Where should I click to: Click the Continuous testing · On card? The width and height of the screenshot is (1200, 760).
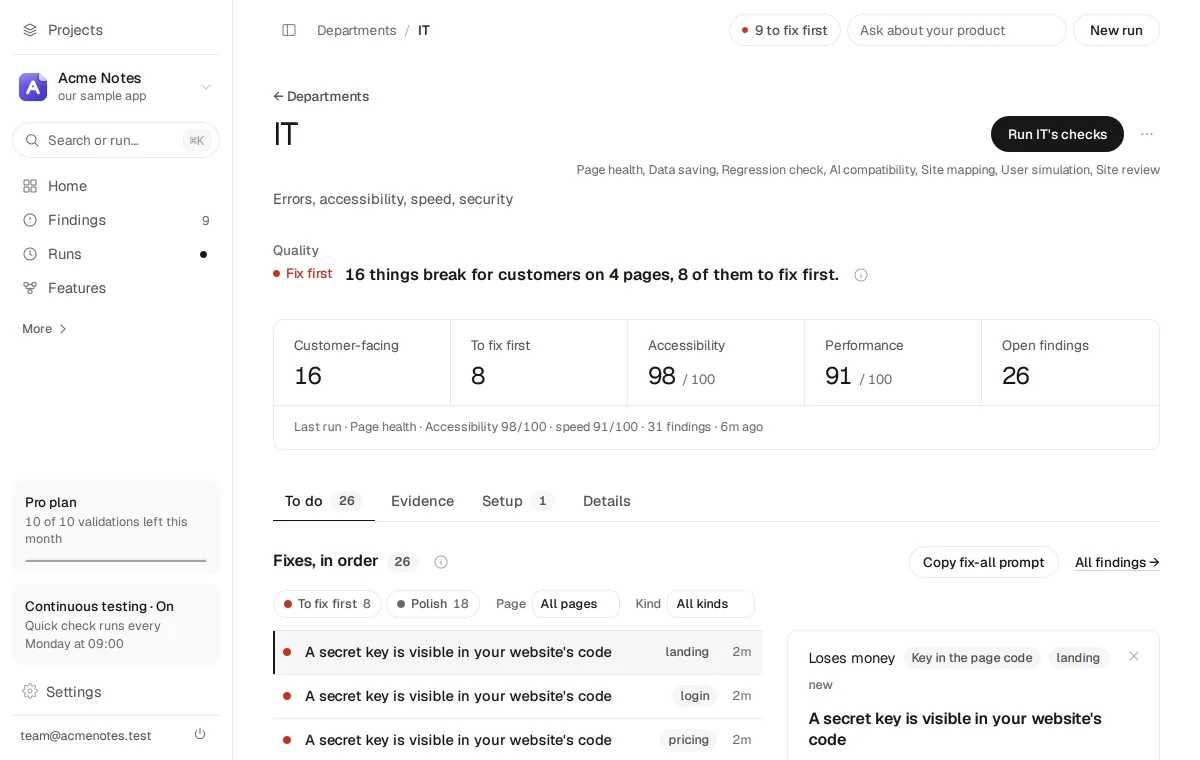point(116,624)
